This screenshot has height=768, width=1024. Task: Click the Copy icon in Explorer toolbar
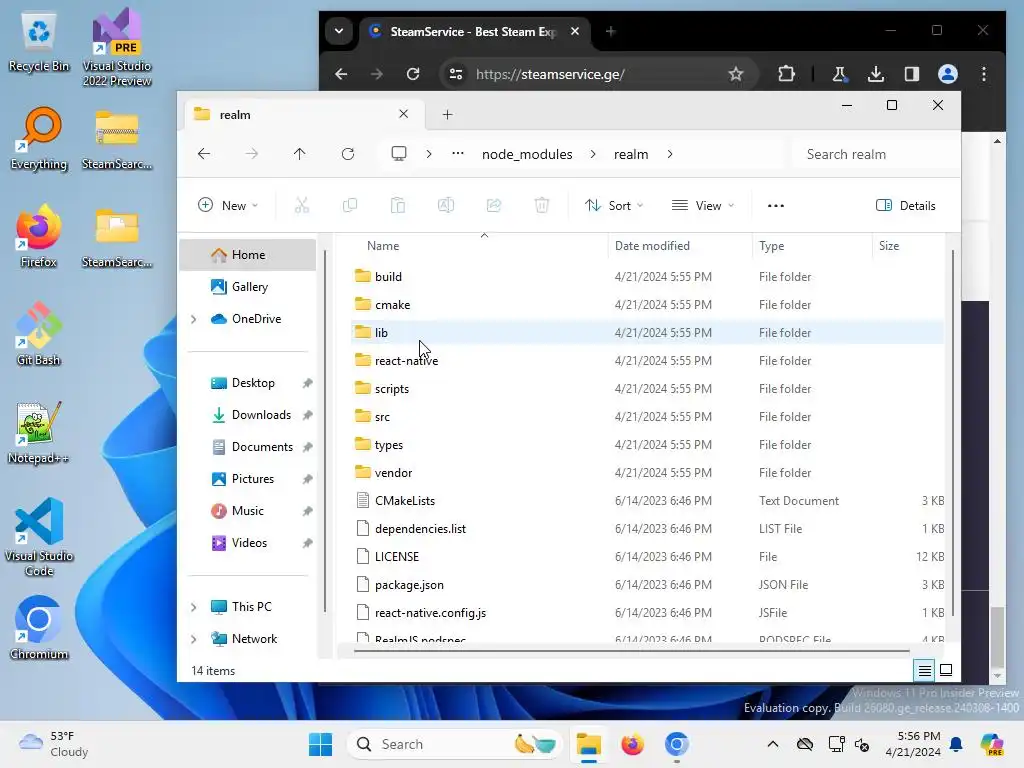click(x=350, y=206)
